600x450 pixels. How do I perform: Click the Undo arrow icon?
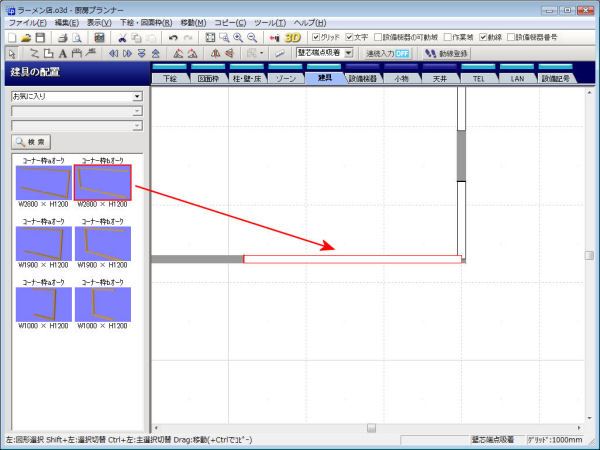[173, 37]
